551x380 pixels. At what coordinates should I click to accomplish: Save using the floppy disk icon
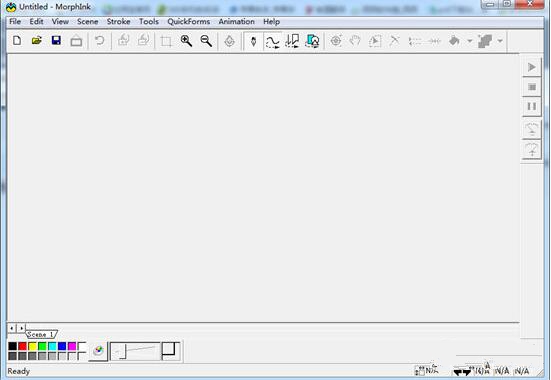click(x=56, y=41)
